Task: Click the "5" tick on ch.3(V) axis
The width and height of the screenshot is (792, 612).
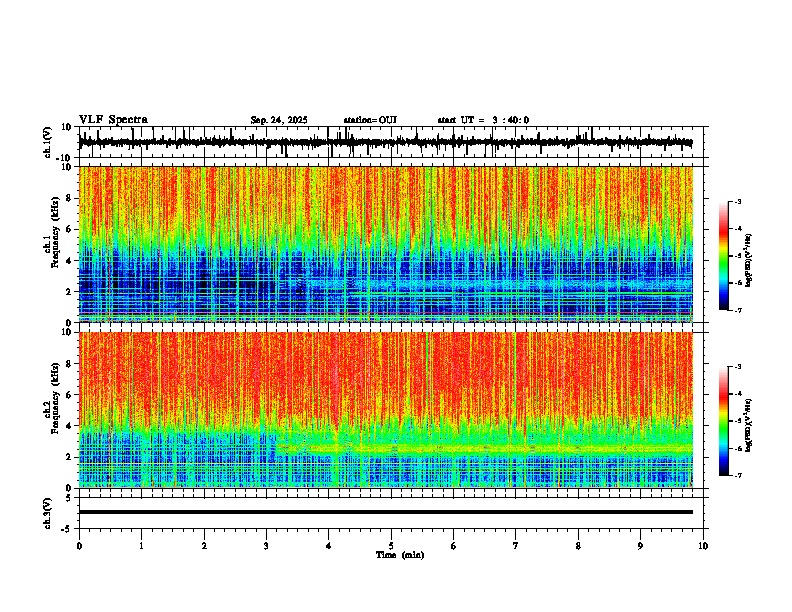Action: [x=69, y=498]
